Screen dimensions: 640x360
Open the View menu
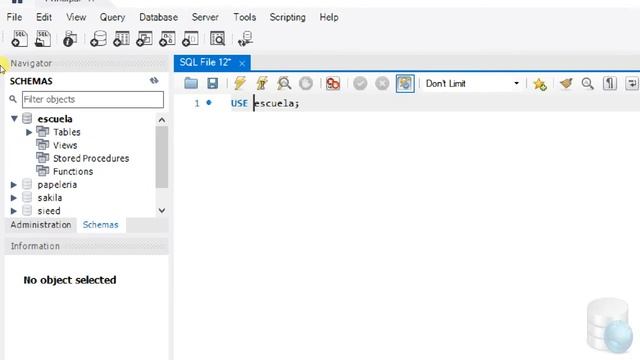pyautogui.click(x=76, y=17)
